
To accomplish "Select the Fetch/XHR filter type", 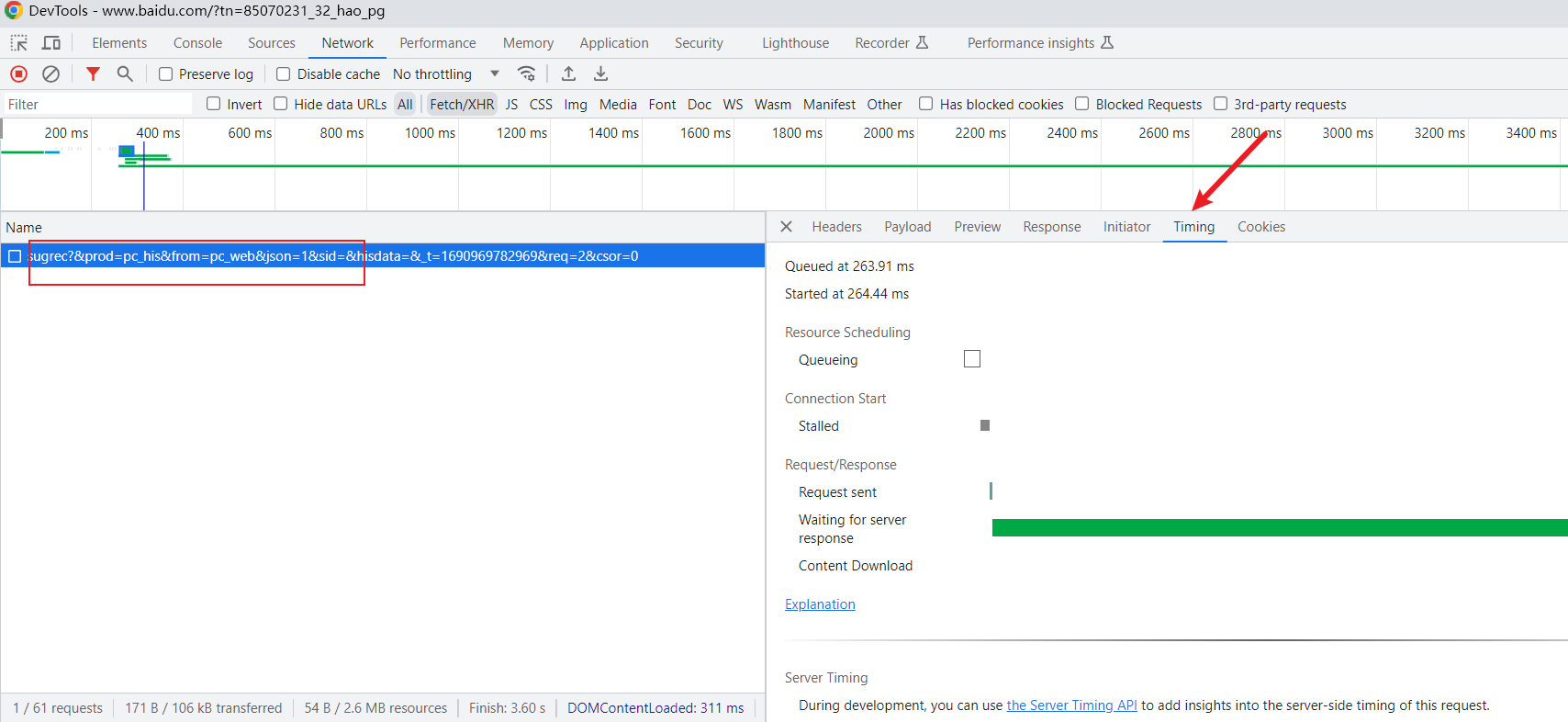I will pos(461,105).
